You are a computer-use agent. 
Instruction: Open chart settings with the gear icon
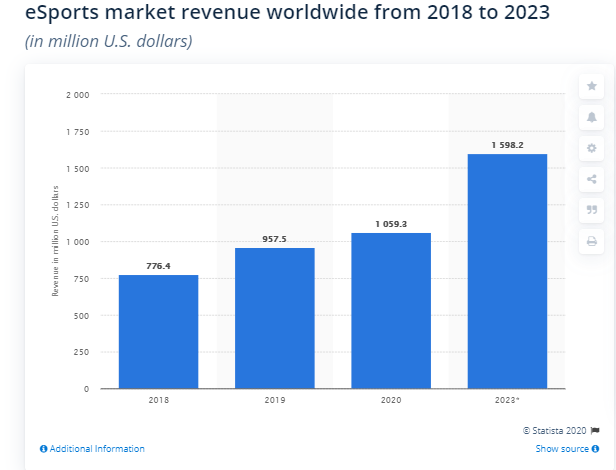point(591,148)
